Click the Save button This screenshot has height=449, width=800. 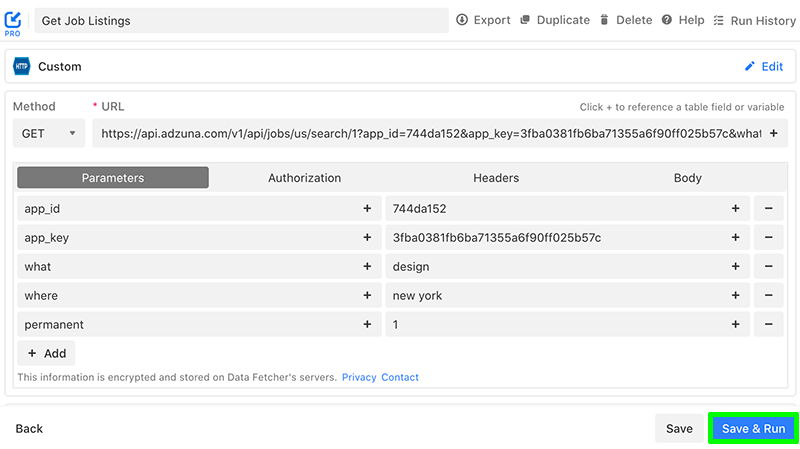coord(679,429)
